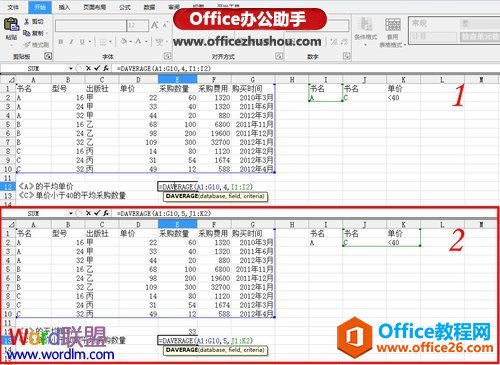Cancel entry with X in upper formula bar
This screenshot has width=500, height=365.
click(88, 68)
